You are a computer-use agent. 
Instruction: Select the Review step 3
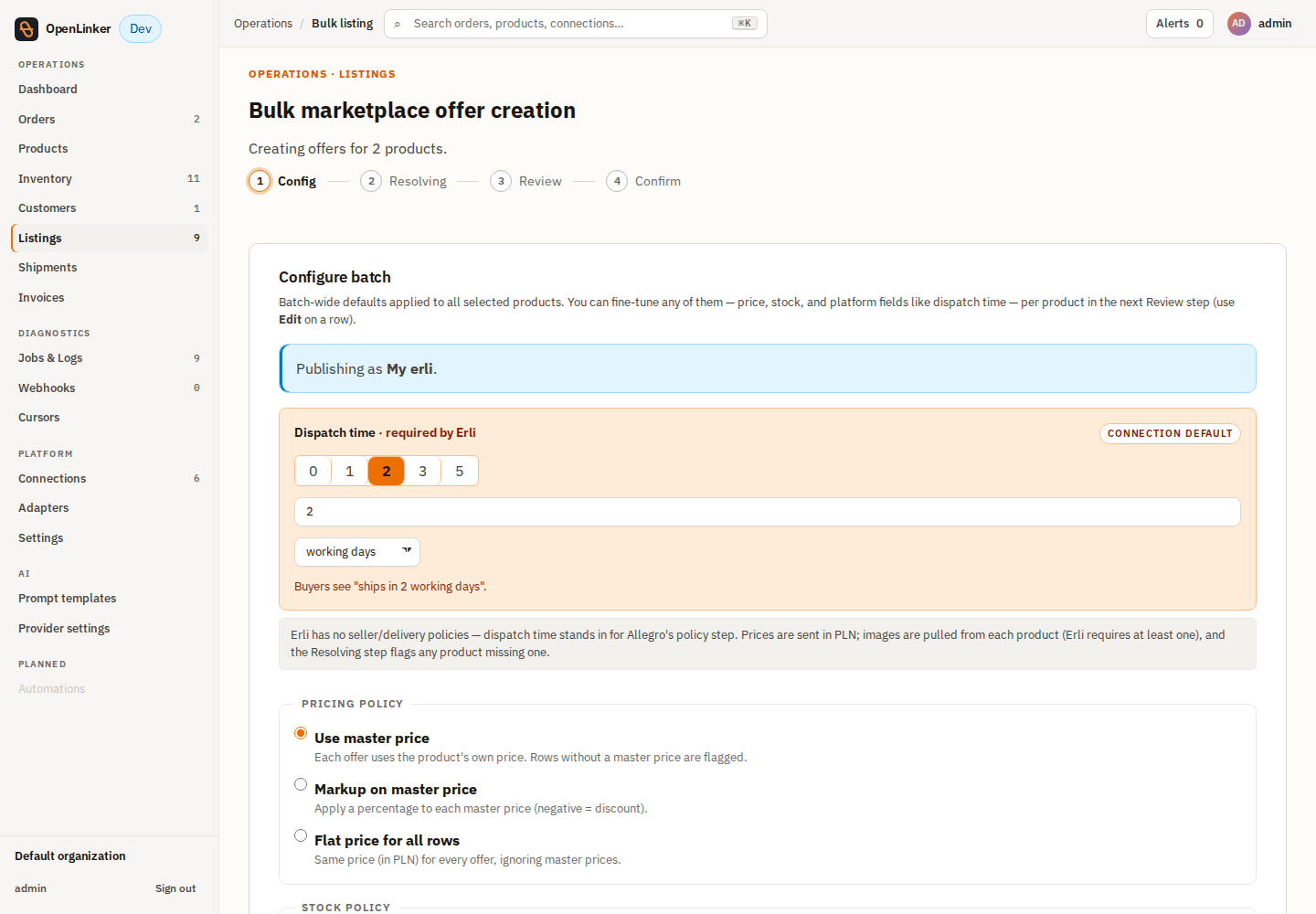(525, 181)
